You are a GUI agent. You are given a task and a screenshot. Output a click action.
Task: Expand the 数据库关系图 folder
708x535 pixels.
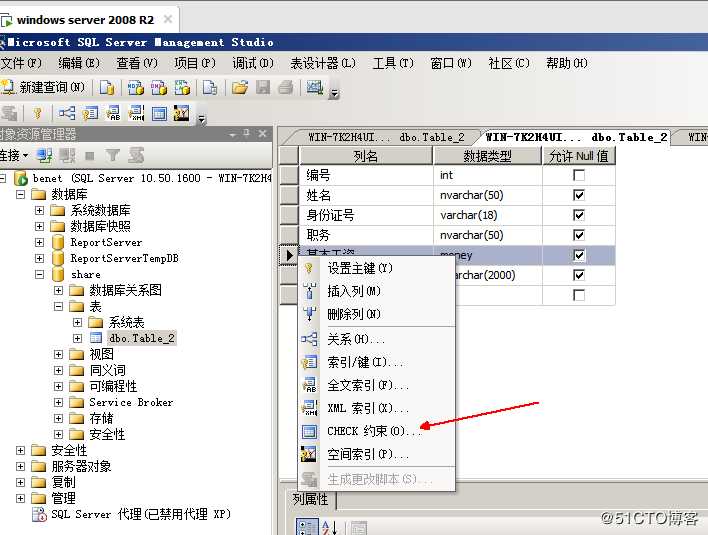[58, 290]
